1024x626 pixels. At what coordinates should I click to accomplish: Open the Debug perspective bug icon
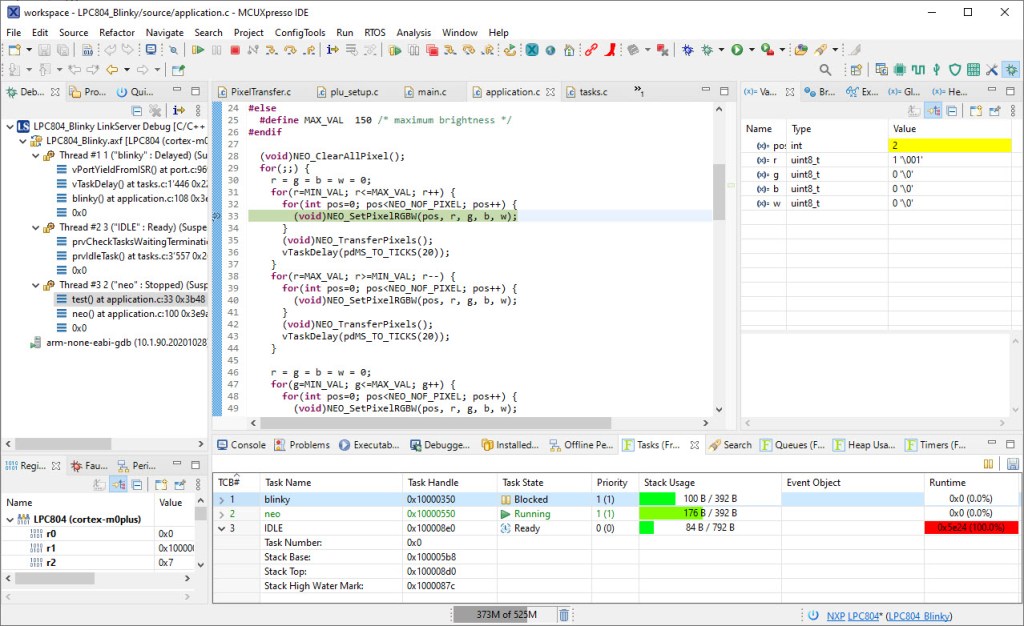click(1012, 70)
